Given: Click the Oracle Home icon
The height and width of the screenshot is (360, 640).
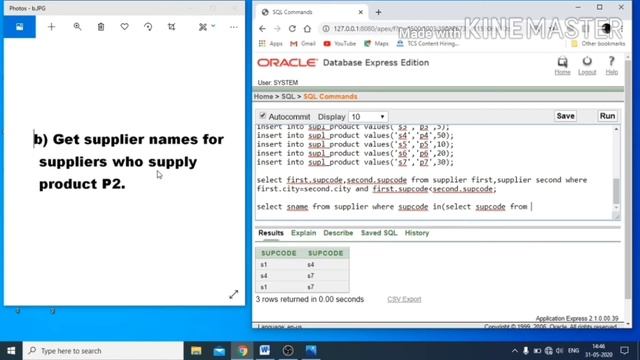Looking at the screenshot, I should coord(562,66).
